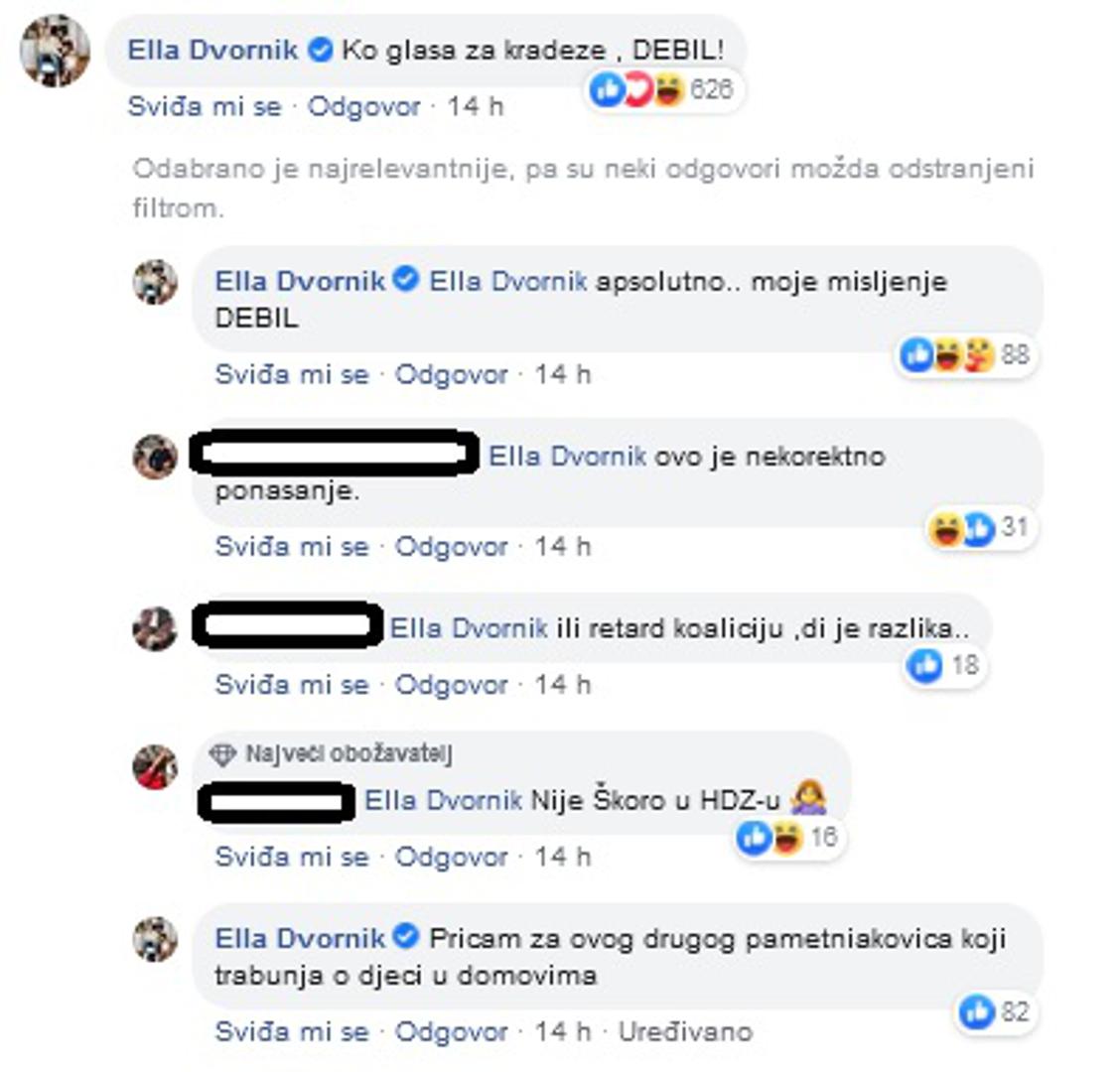View the 88 reactions on 'apsolutno' reply
This screenshot has height=1072, width=1120.
[966, 355]
